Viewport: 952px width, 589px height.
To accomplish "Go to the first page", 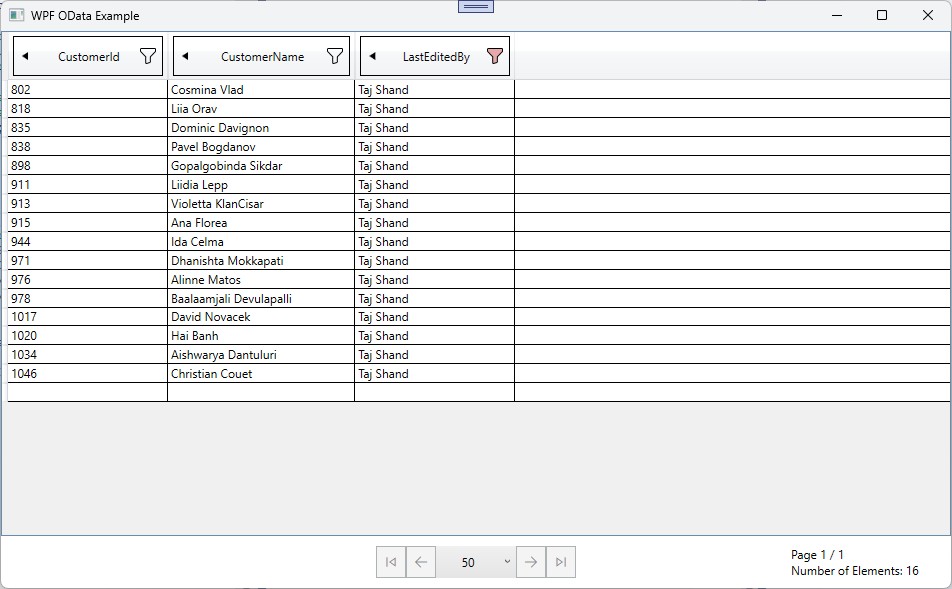I will [x=391, y=562].
